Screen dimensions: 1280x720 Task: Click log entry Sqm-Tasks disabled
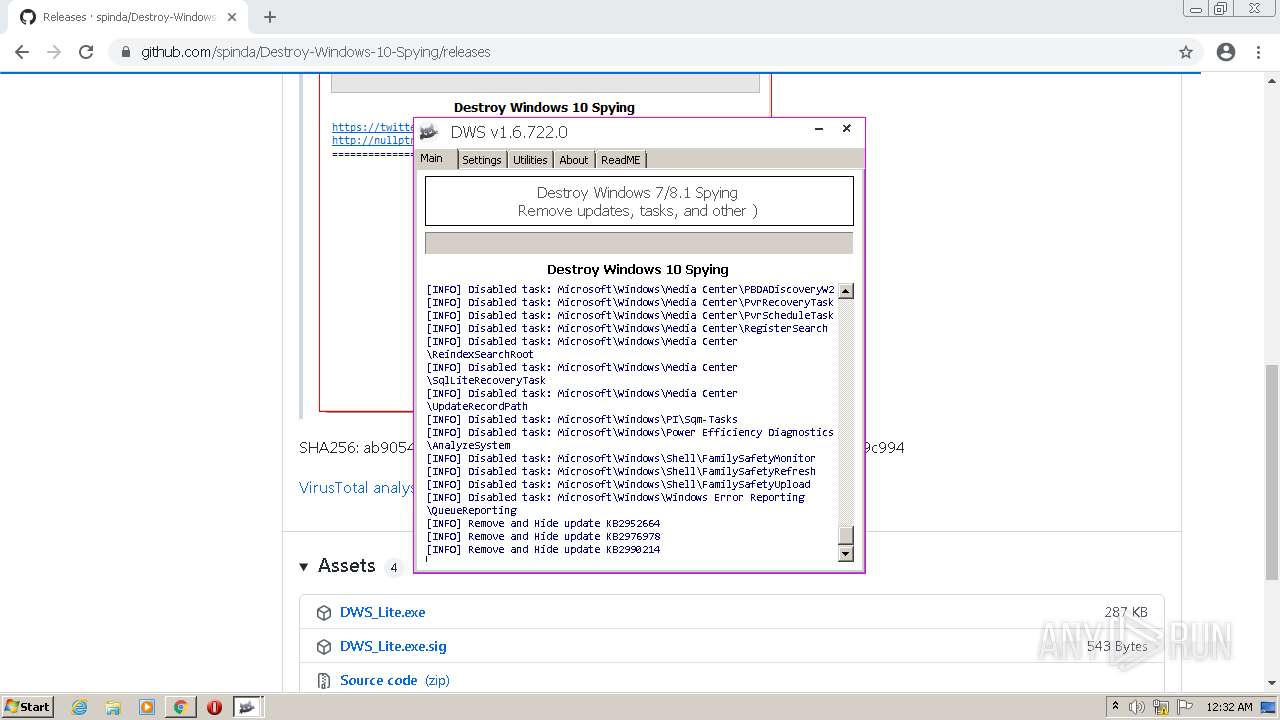582,419
